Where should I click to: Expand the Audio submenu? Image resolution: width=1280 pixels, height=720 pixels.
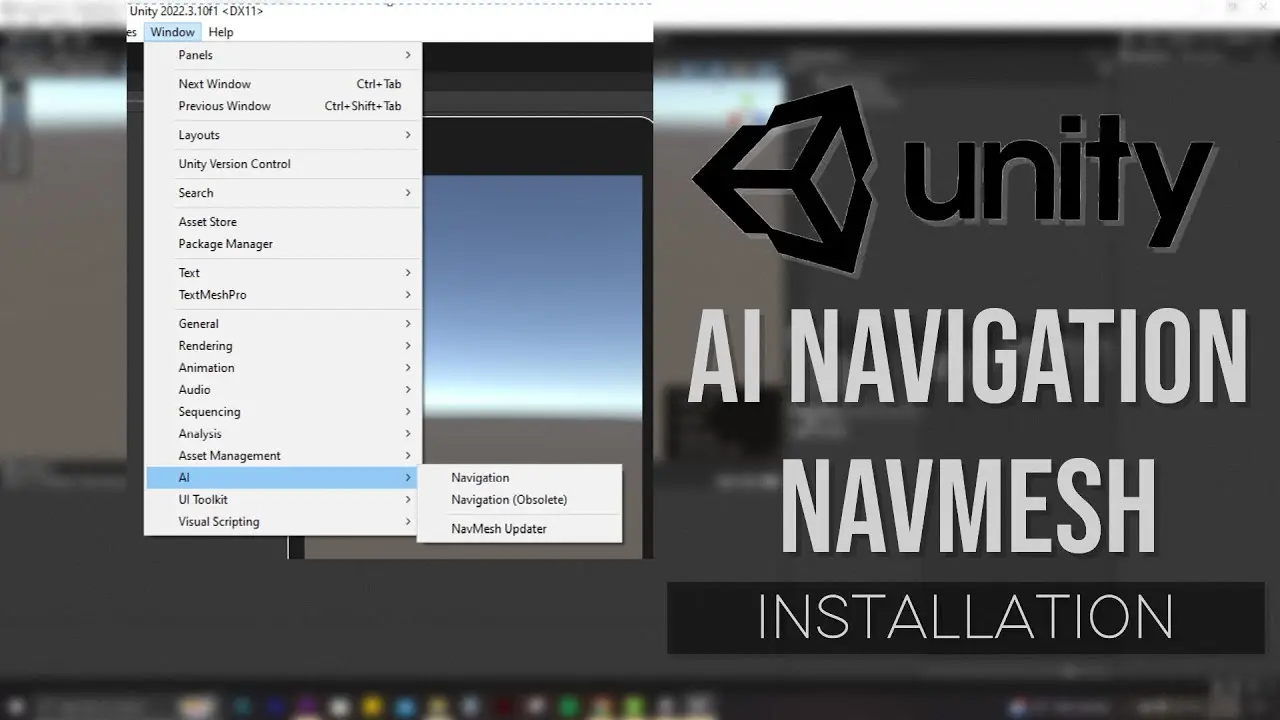[283, 390]
